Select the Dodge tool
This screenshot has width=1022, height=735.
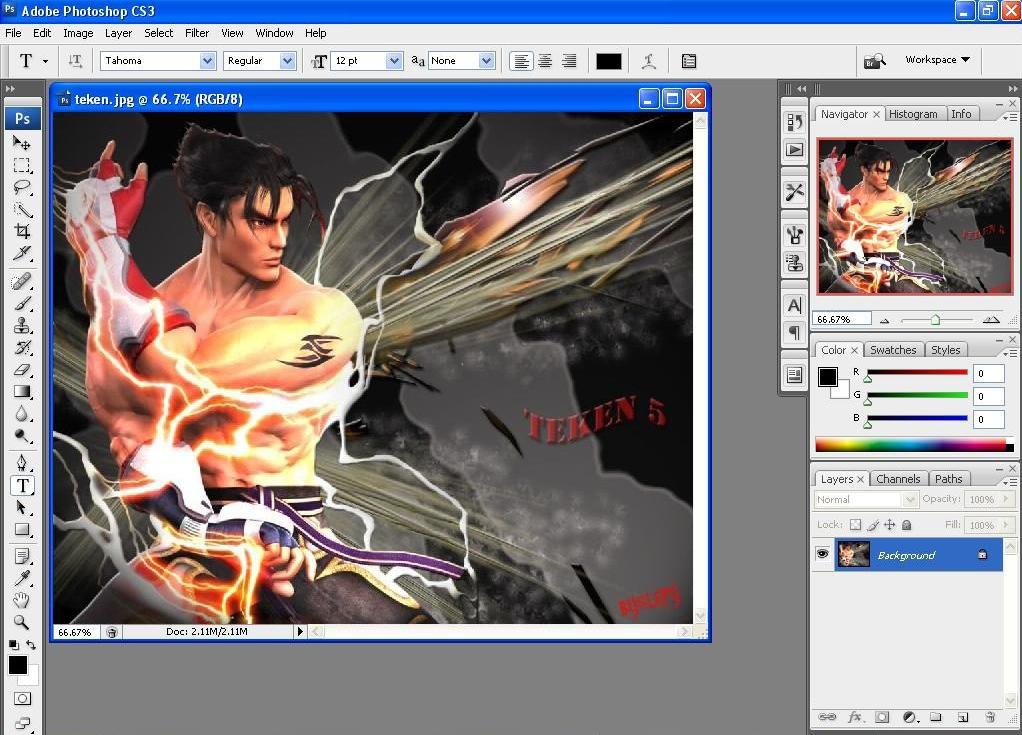pos(22,436)
